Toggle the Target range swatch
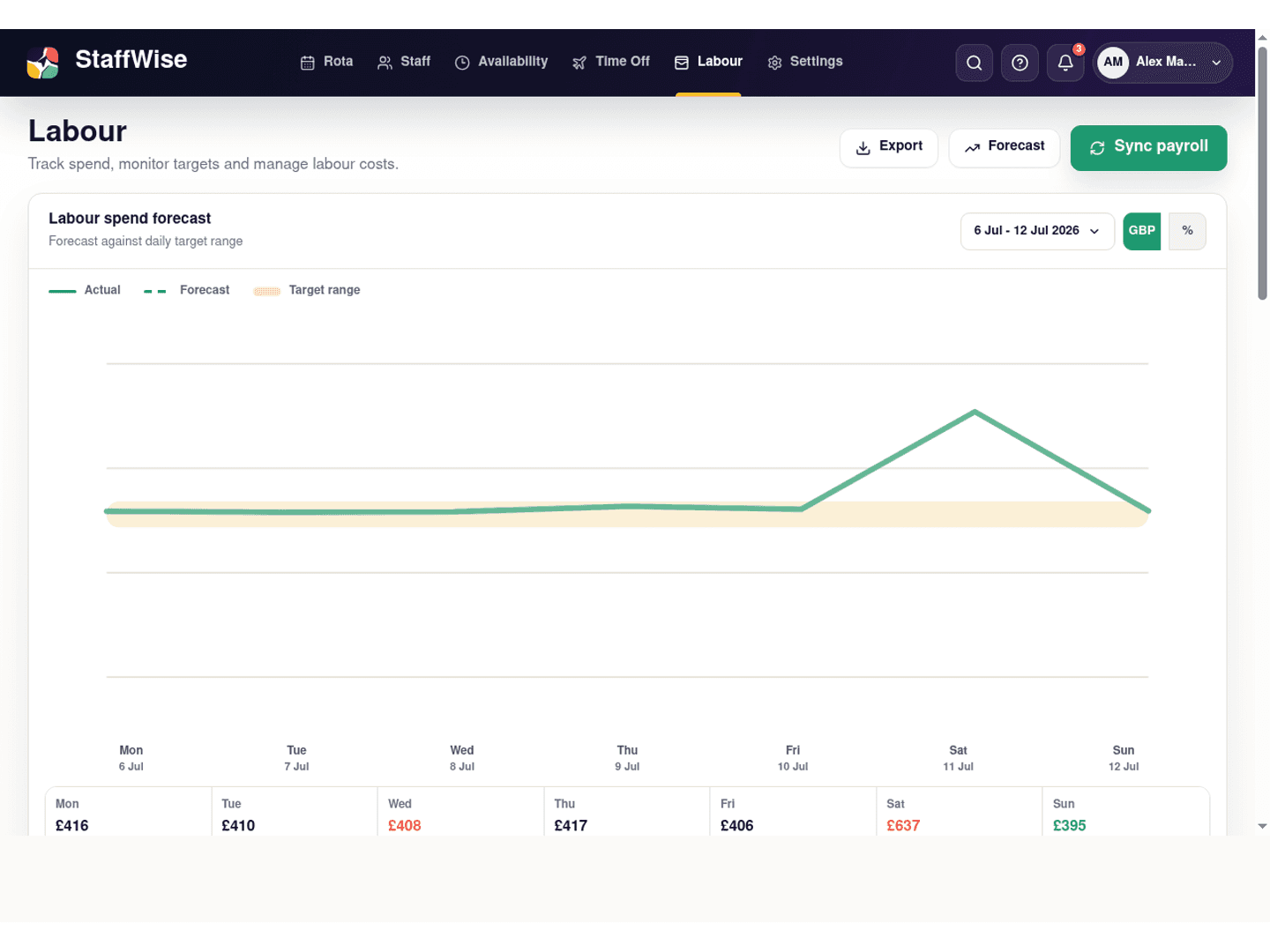1270x952 pixels. pyautogui.click(x=267, y=291)
